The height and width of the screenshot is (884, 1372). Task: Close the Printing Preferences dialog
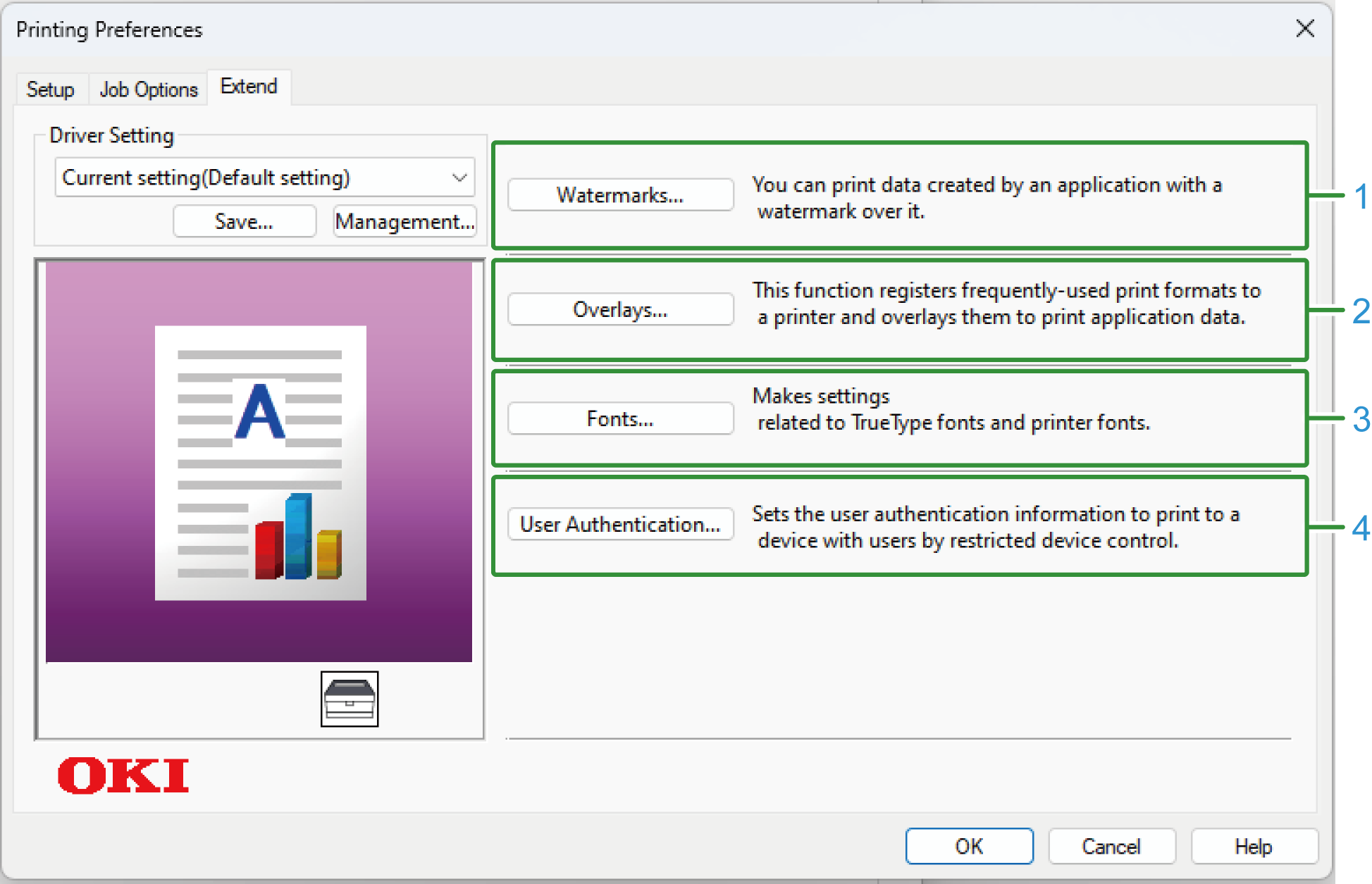pyautogui.click(x=1304, y=29)
